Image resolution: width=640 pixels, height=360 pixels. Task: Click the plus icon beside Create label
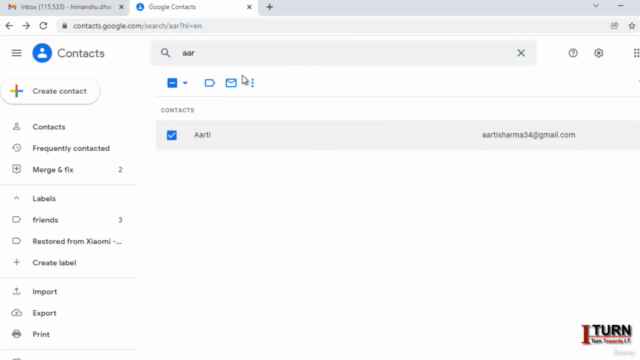point(16,262)
